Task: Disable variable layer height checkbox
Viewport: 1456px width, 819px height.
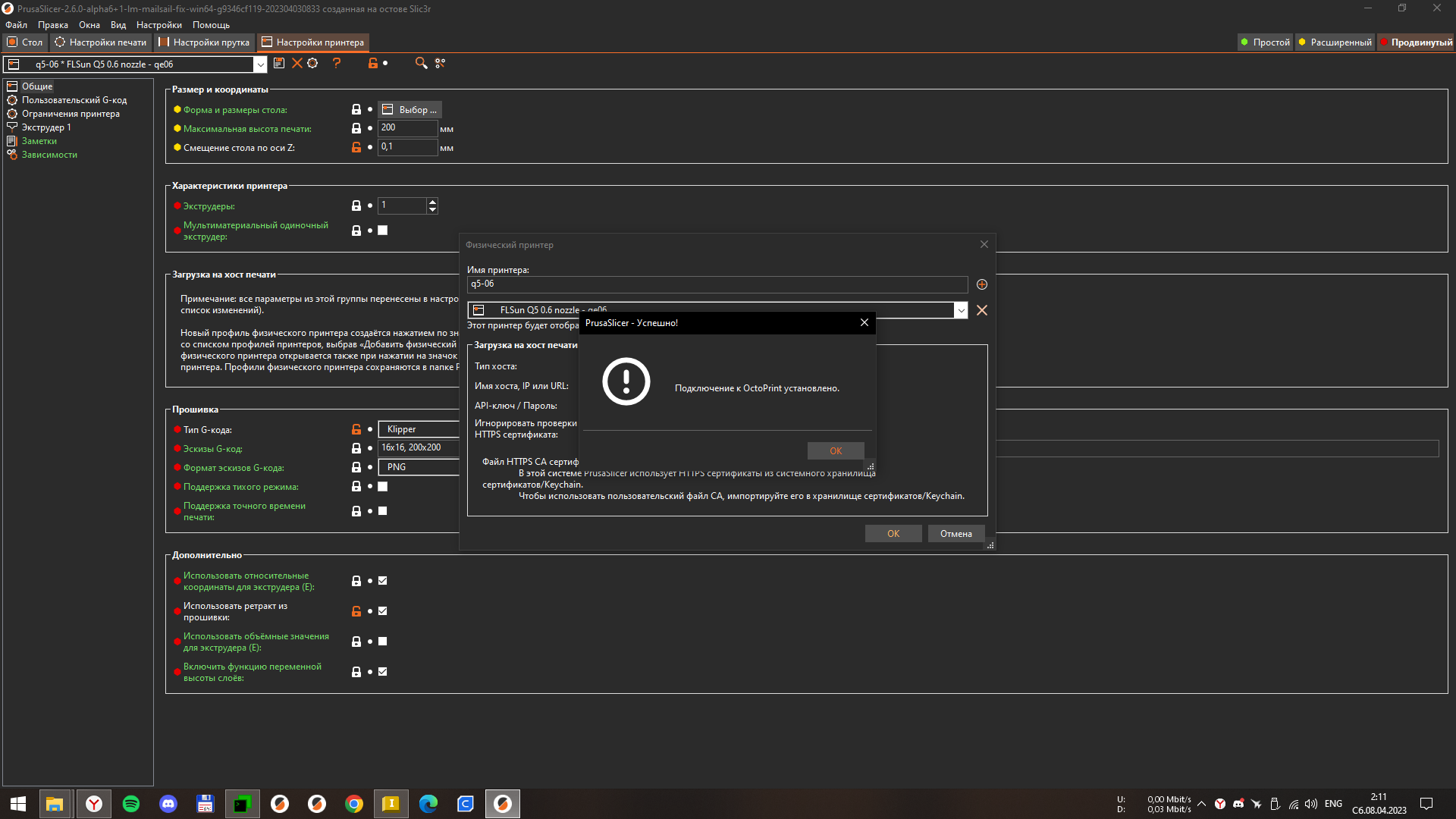Action: 383,671
